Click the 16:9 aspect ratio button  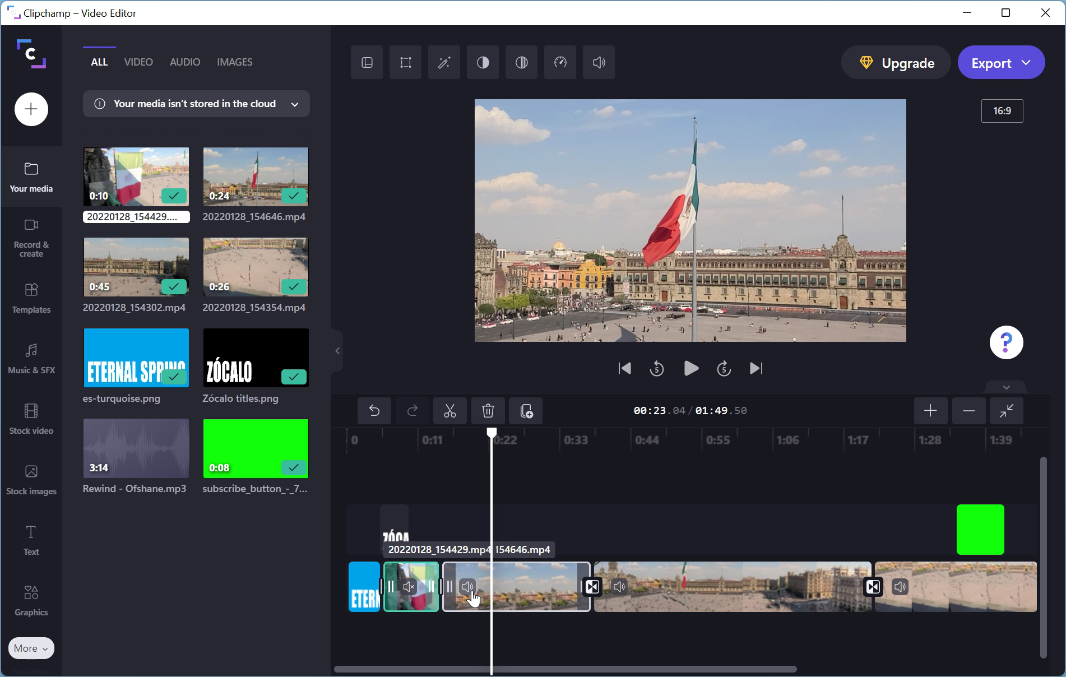pos(1002,111)
